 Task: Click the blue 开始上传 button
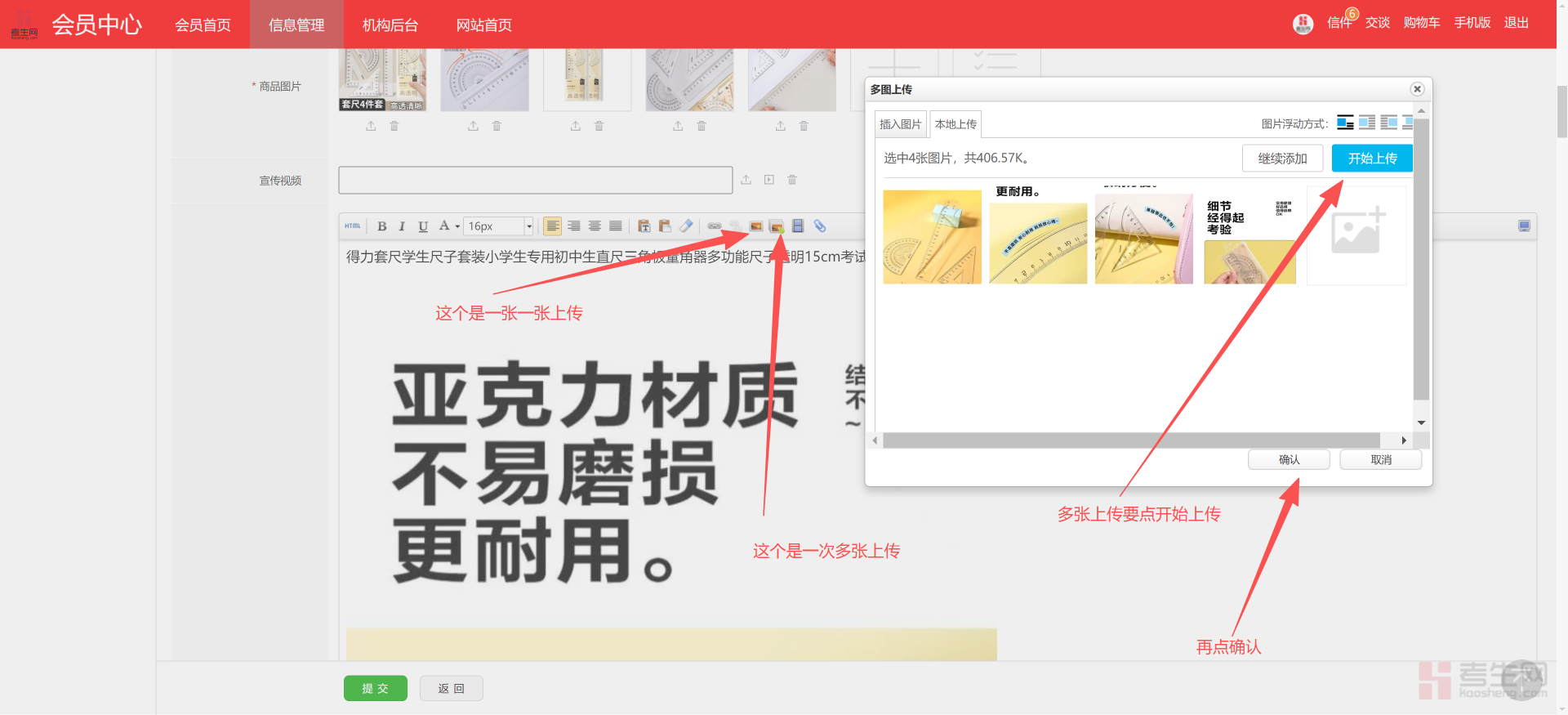[1372, 159]
